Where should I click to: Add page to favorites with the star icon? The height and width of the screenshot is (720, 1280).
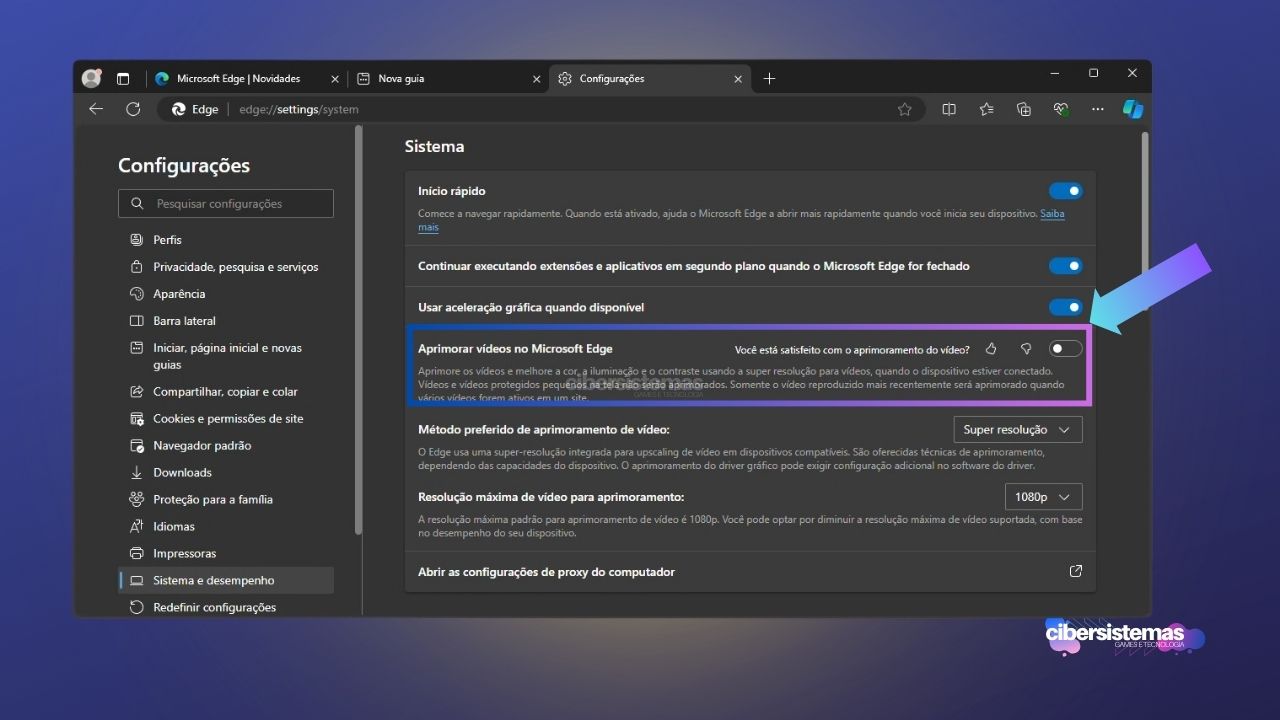[905, 110]
